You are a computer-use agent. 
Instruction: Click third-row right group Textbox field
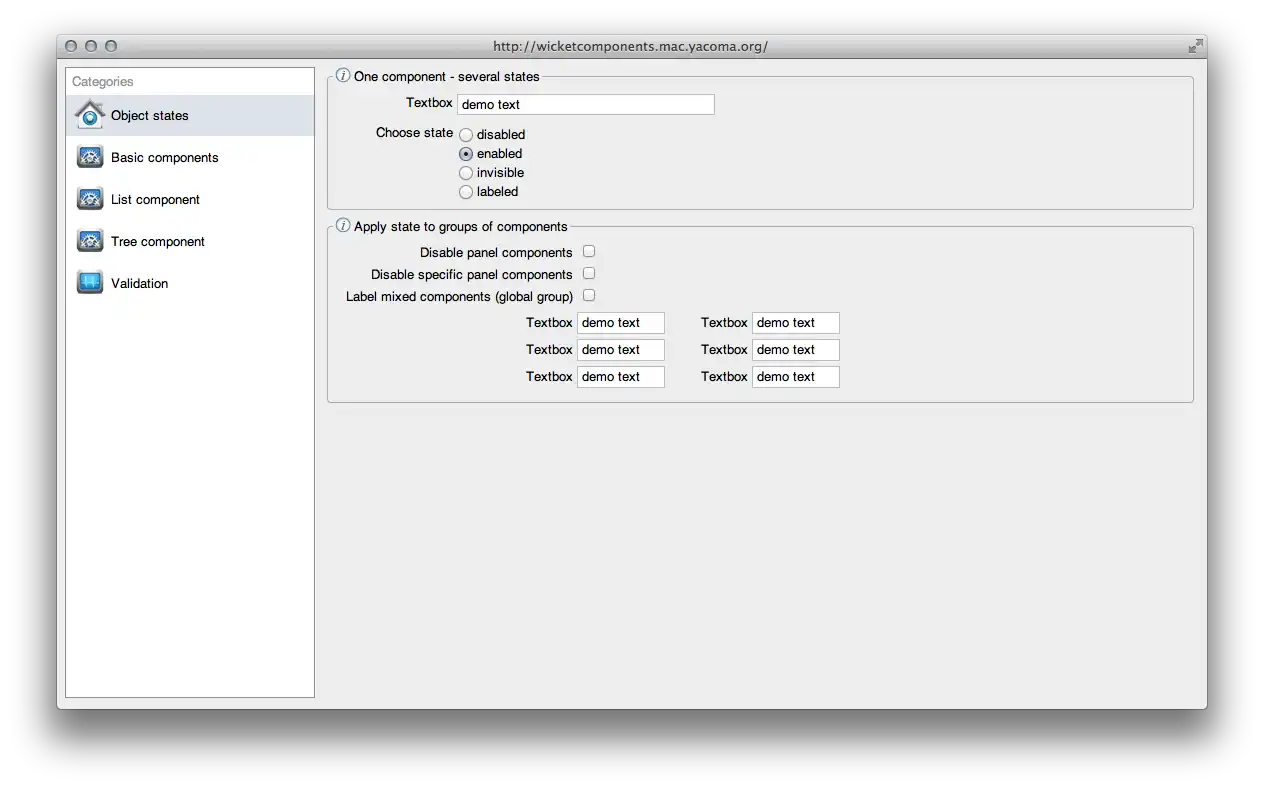point(796,377)
